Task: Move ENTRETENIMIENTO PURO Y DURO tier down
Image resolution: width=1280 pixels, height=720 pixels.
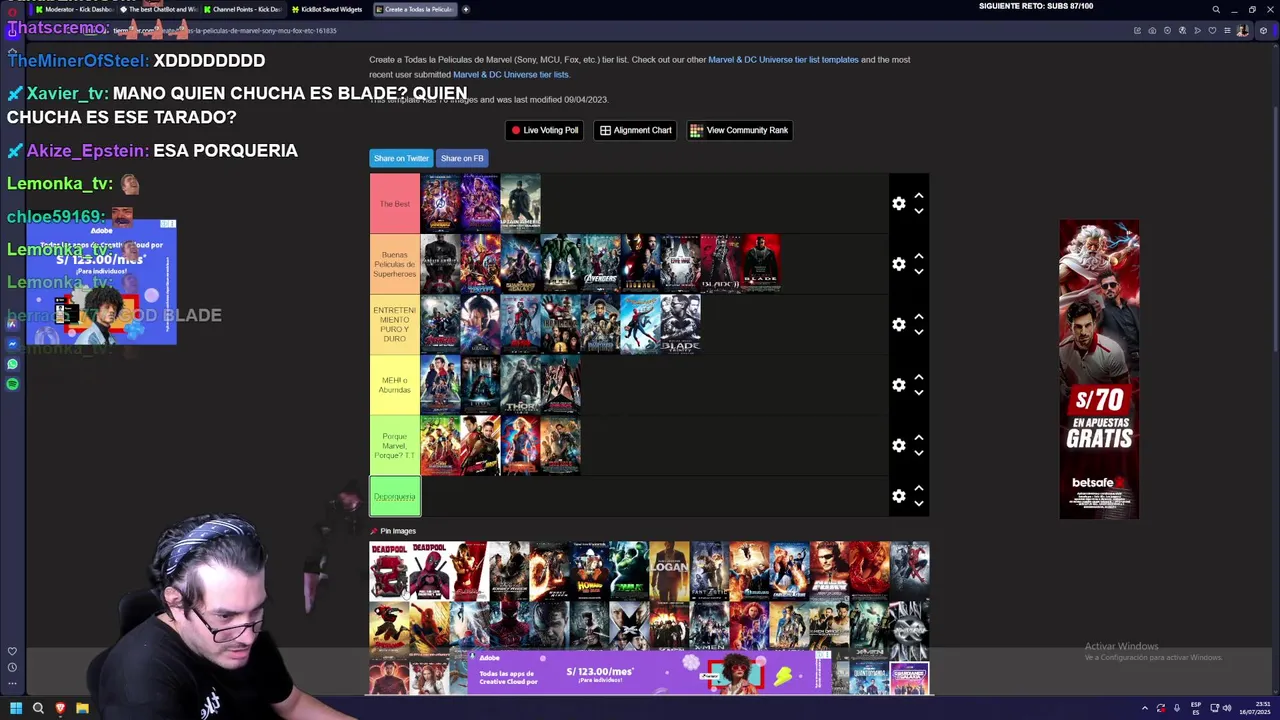Action: [x=918, y=332]
